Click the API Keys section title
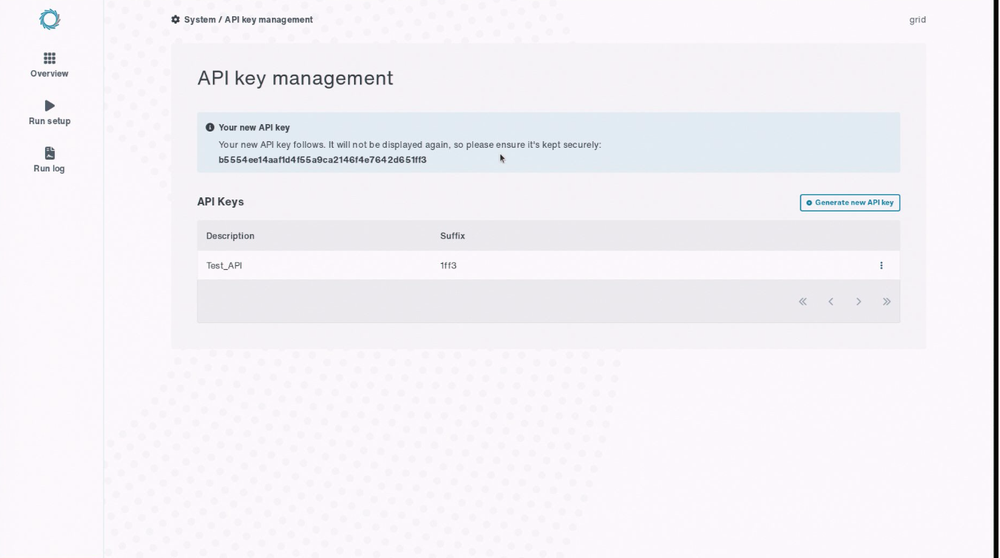The height and width of the screenshot is (558, 1000). [x=220, y=202]
